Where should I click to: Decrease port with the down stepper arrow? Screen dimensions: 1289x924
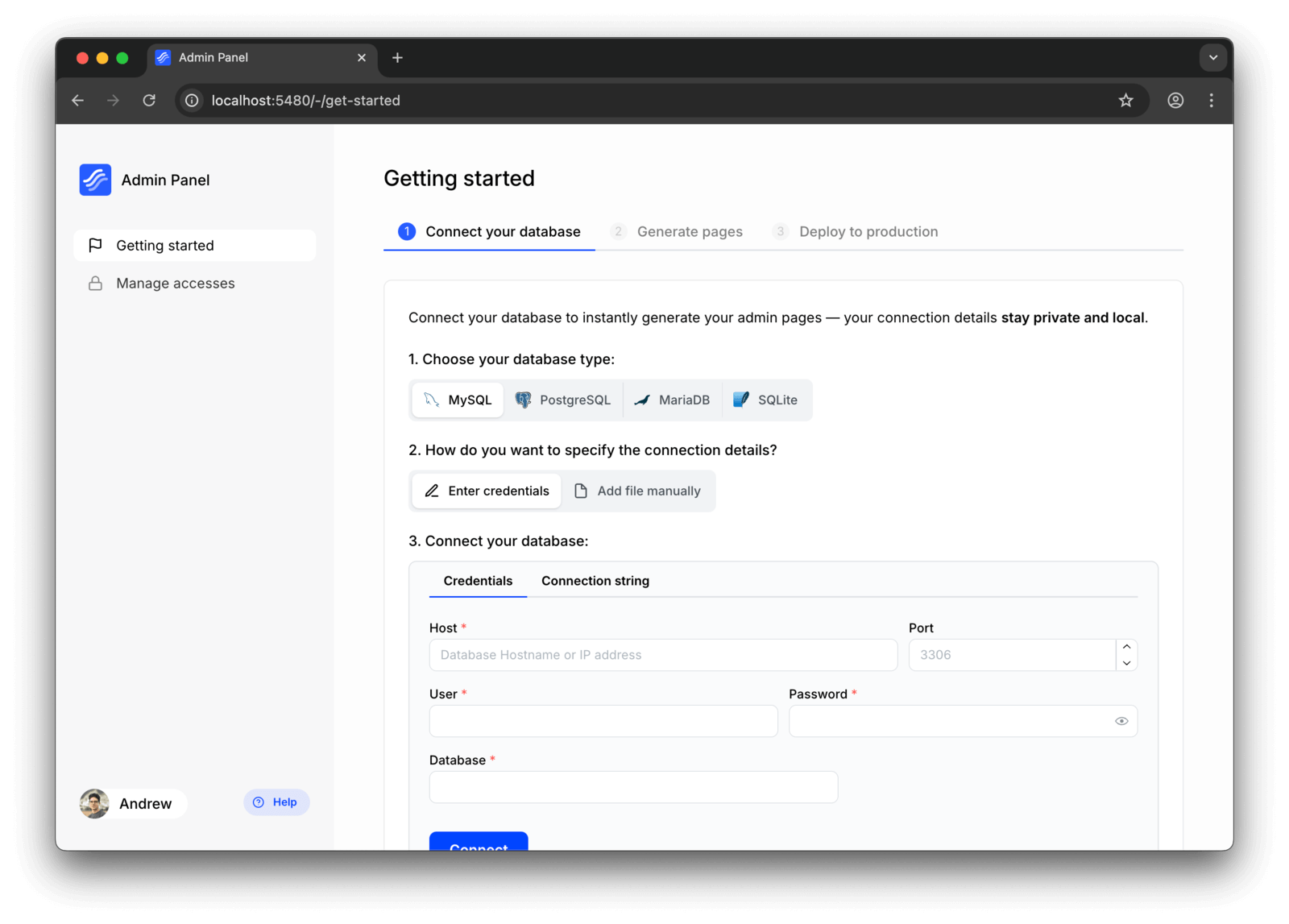[x=1126, y=663]
